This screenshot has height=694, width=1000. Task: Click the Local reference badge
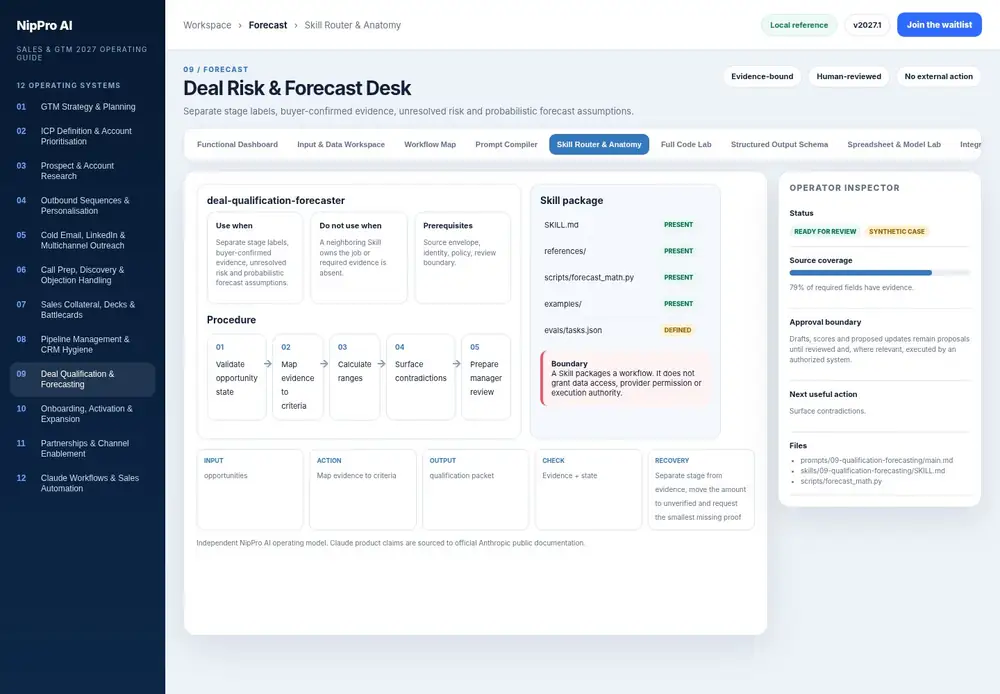(x=798, y=25)
